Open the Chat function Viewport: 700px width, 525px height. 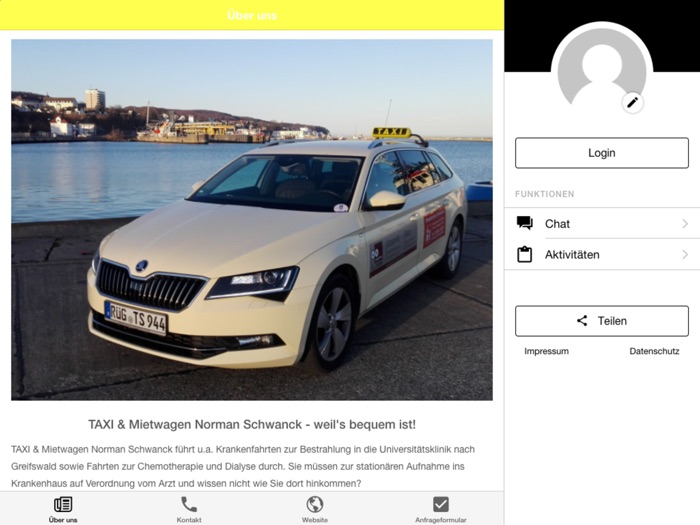click(602, 223)
